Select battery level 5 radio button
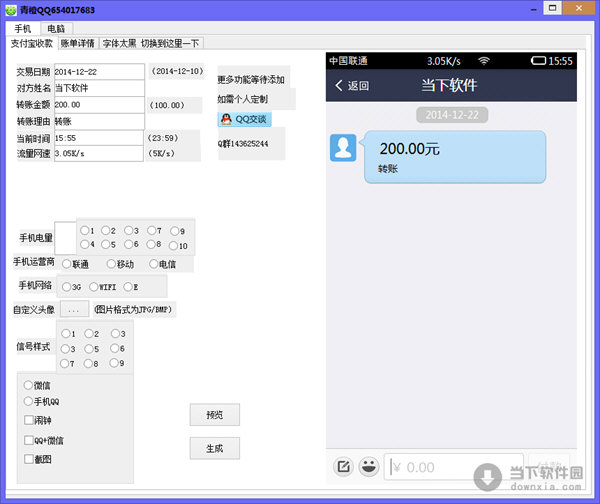The image size is (600, 504). 106,245
